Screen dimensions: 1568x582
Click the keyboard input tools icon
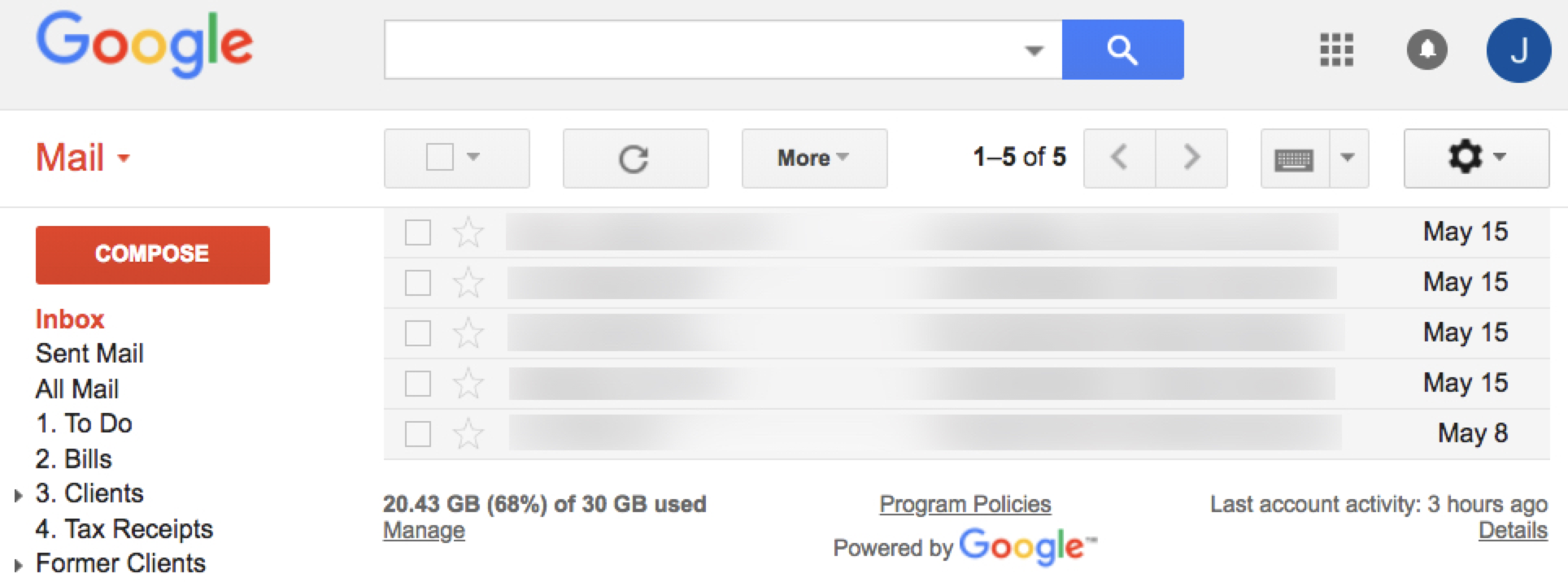[x=1295, y=159]
